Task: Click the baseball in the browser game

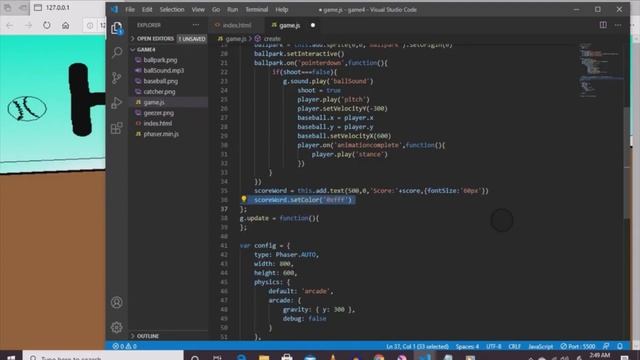Action: pos(27,109)
